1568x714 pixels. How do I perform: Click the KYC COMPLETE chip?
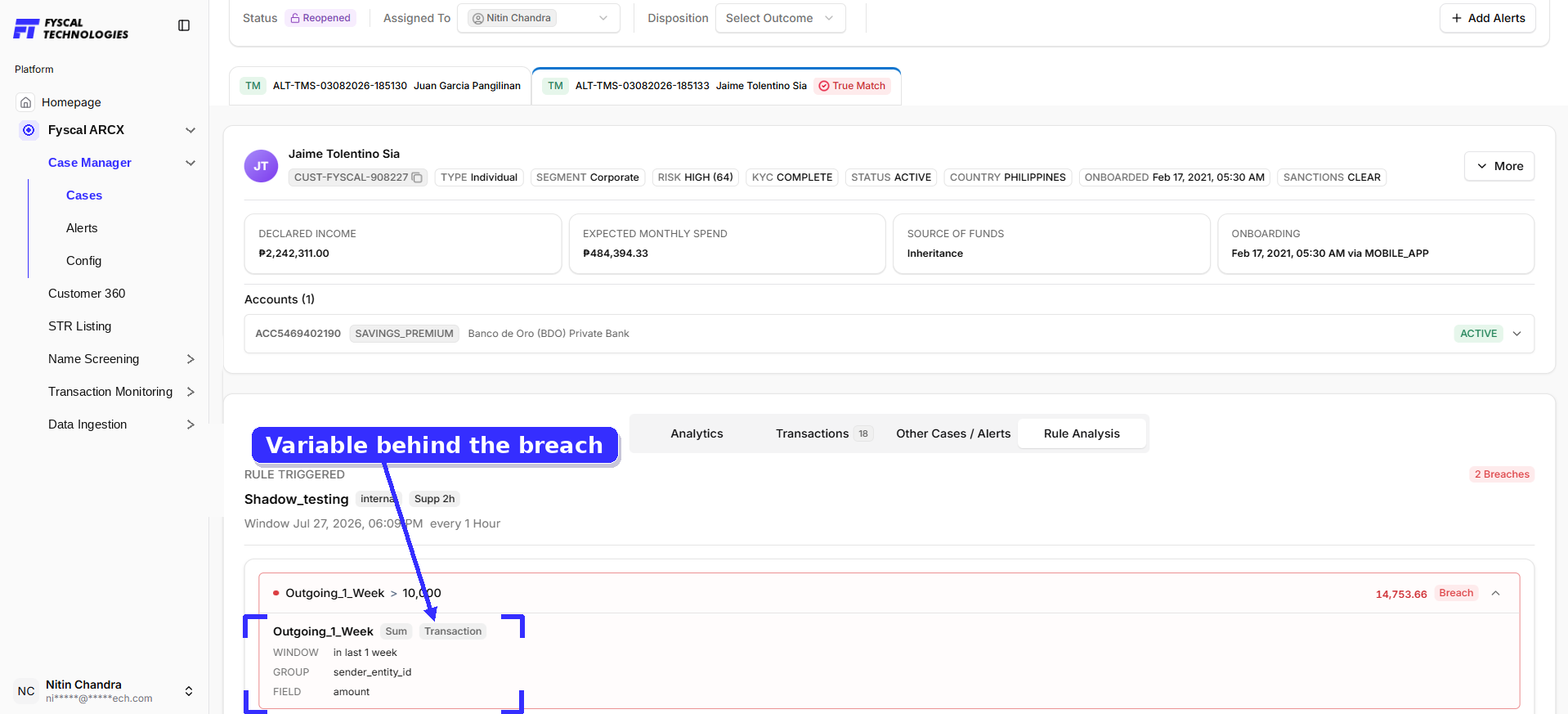792,177
